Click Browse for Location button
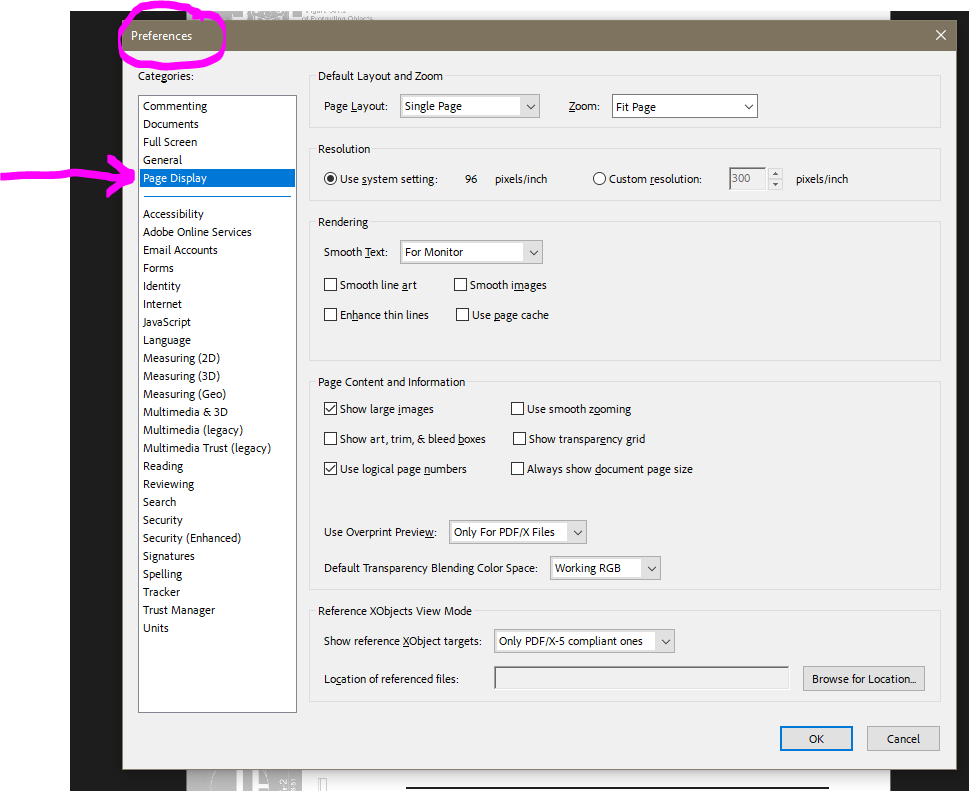The image size is (969, 791). (863, 679)
